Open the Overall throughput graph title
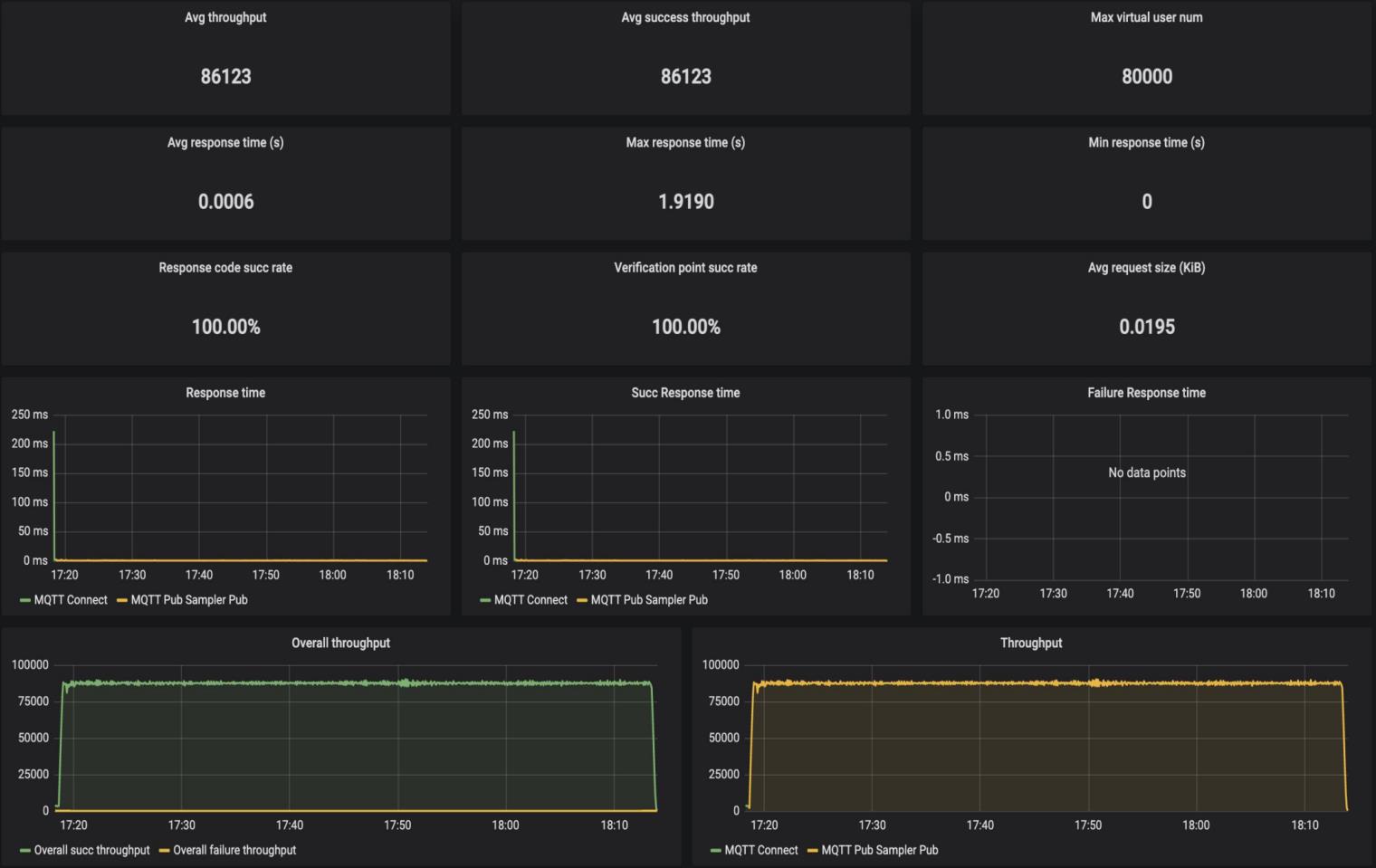The image size is (1376, 868). tap(340, 643)
